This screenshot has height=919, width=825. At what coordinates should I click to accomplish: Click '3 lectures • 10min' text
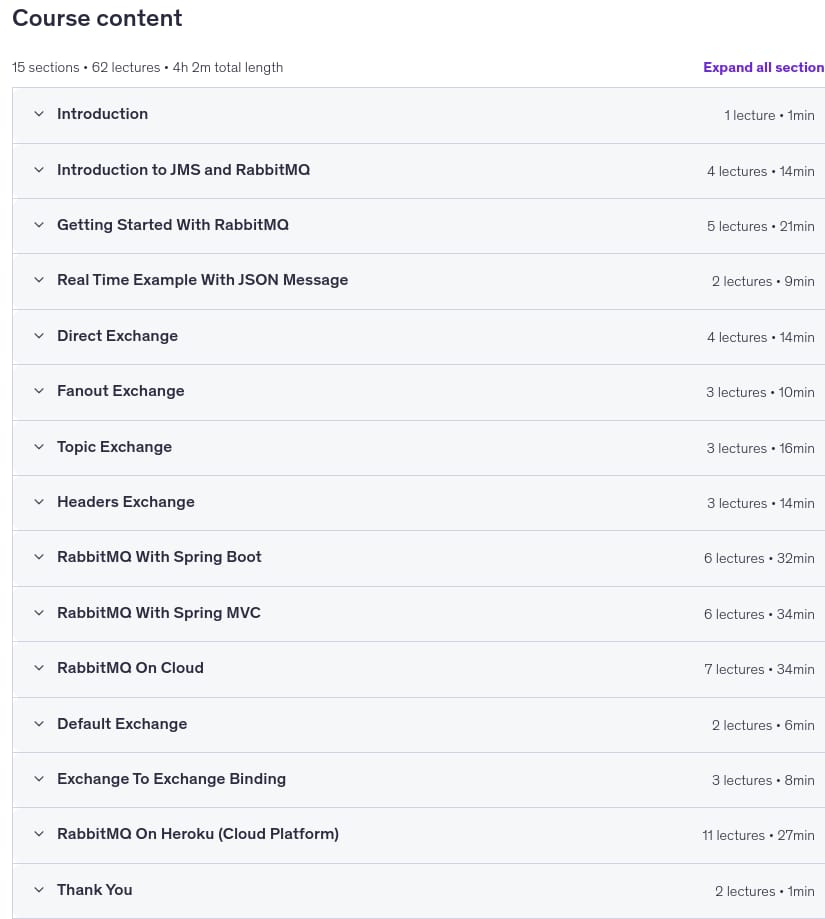(760, 392)
